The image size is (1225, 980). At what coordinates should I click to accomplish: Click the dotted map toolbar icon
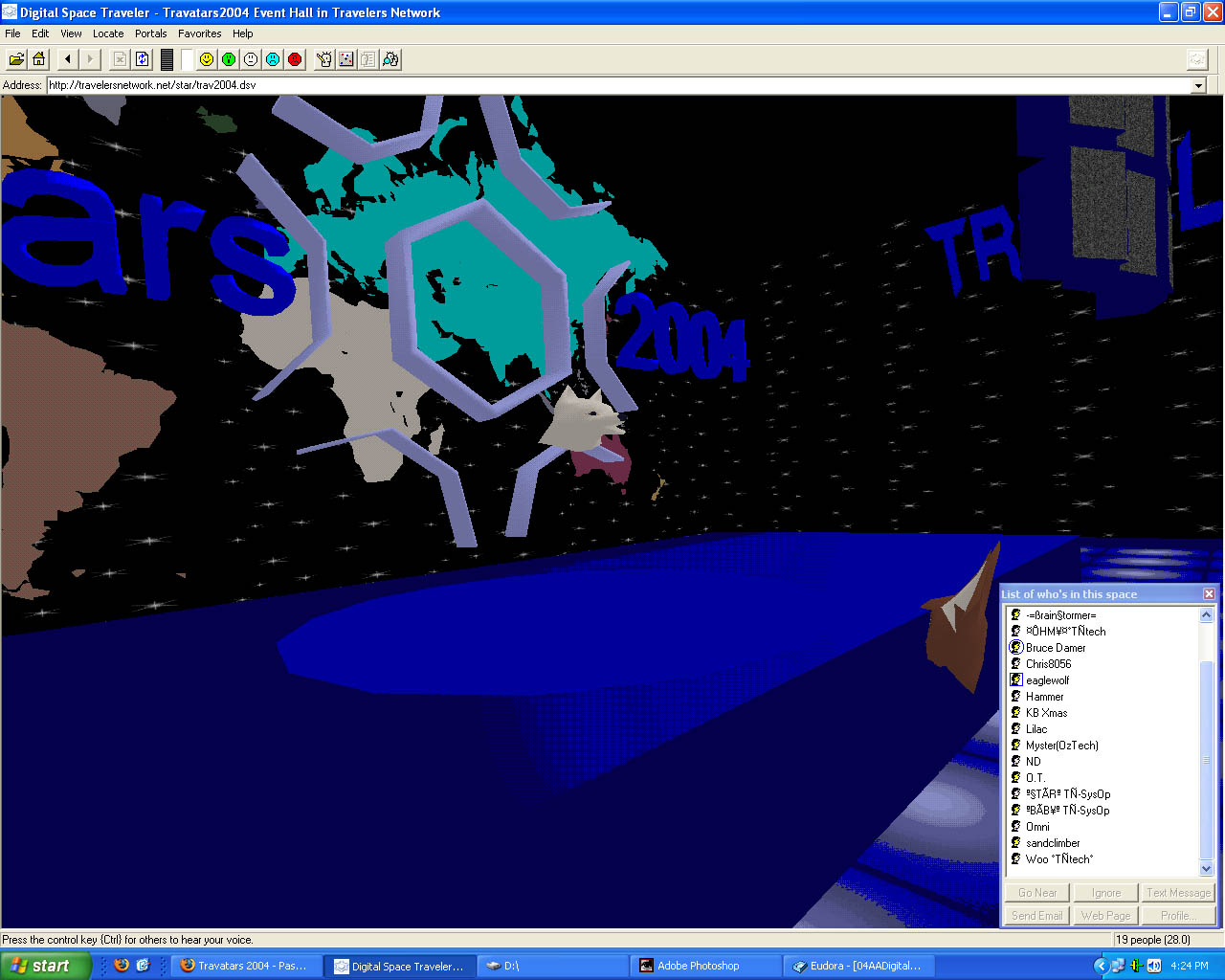pos(346,59)
